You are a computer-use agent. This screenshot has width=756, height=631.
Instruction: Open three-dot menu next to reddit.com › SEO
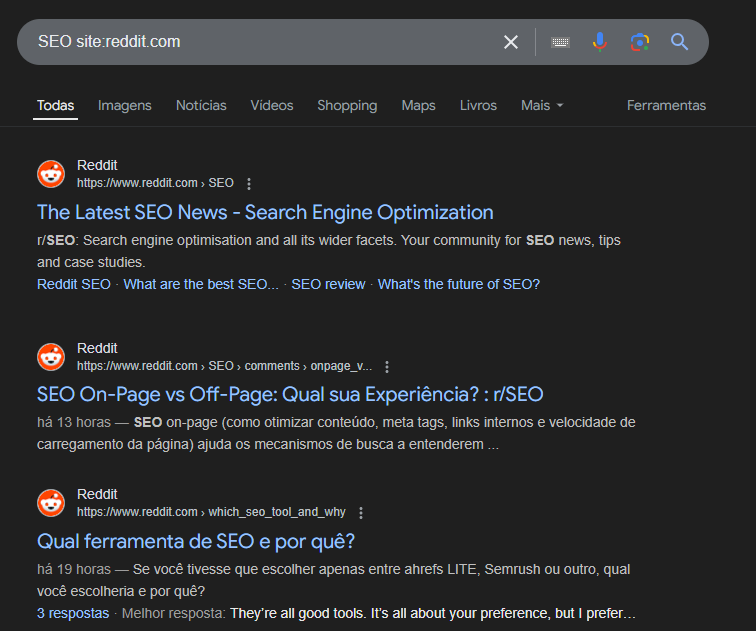(x=249, y=184)
